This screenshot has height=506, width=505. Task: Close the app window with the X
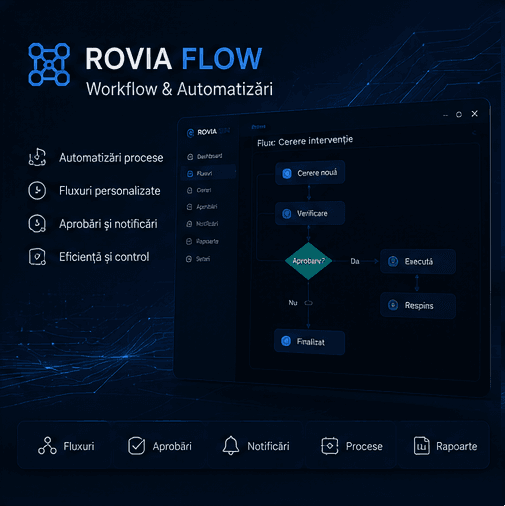(474, 114)
